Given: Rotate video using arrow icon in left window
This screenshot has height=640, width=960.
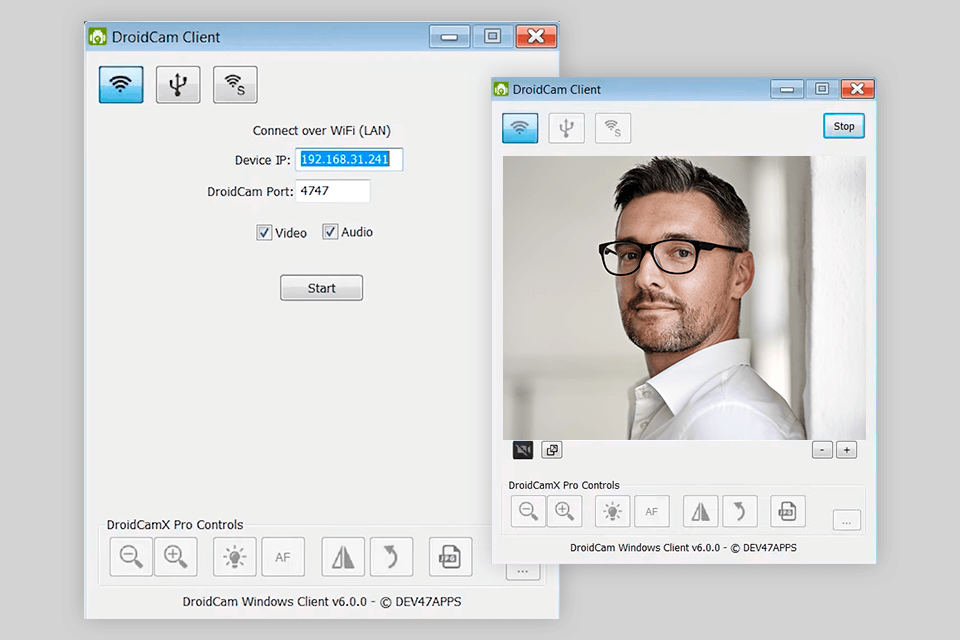Looking at the screenshot, I should coord(391,557).
